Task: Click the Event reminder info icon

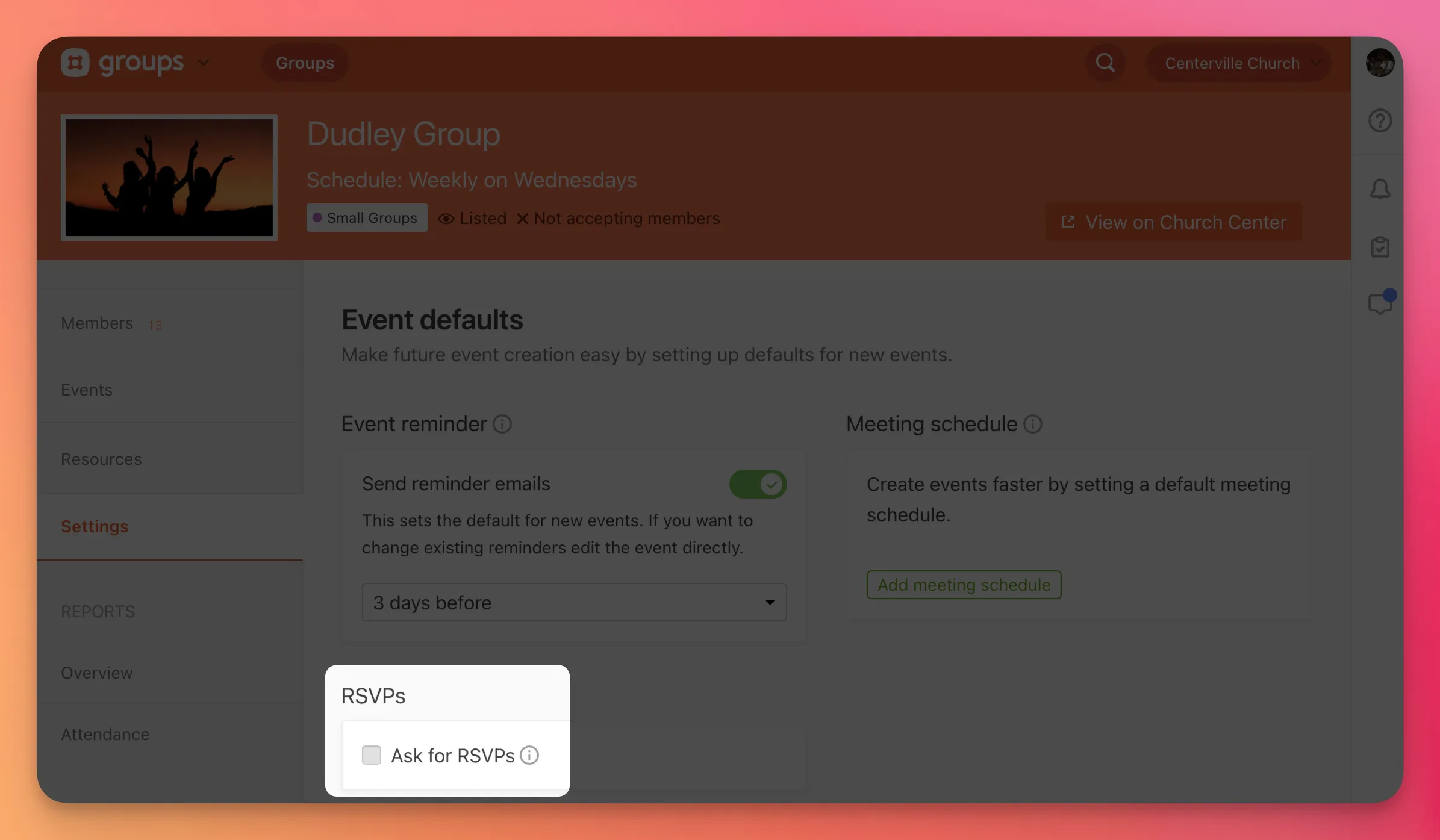Action: click(x=502, y=424)
